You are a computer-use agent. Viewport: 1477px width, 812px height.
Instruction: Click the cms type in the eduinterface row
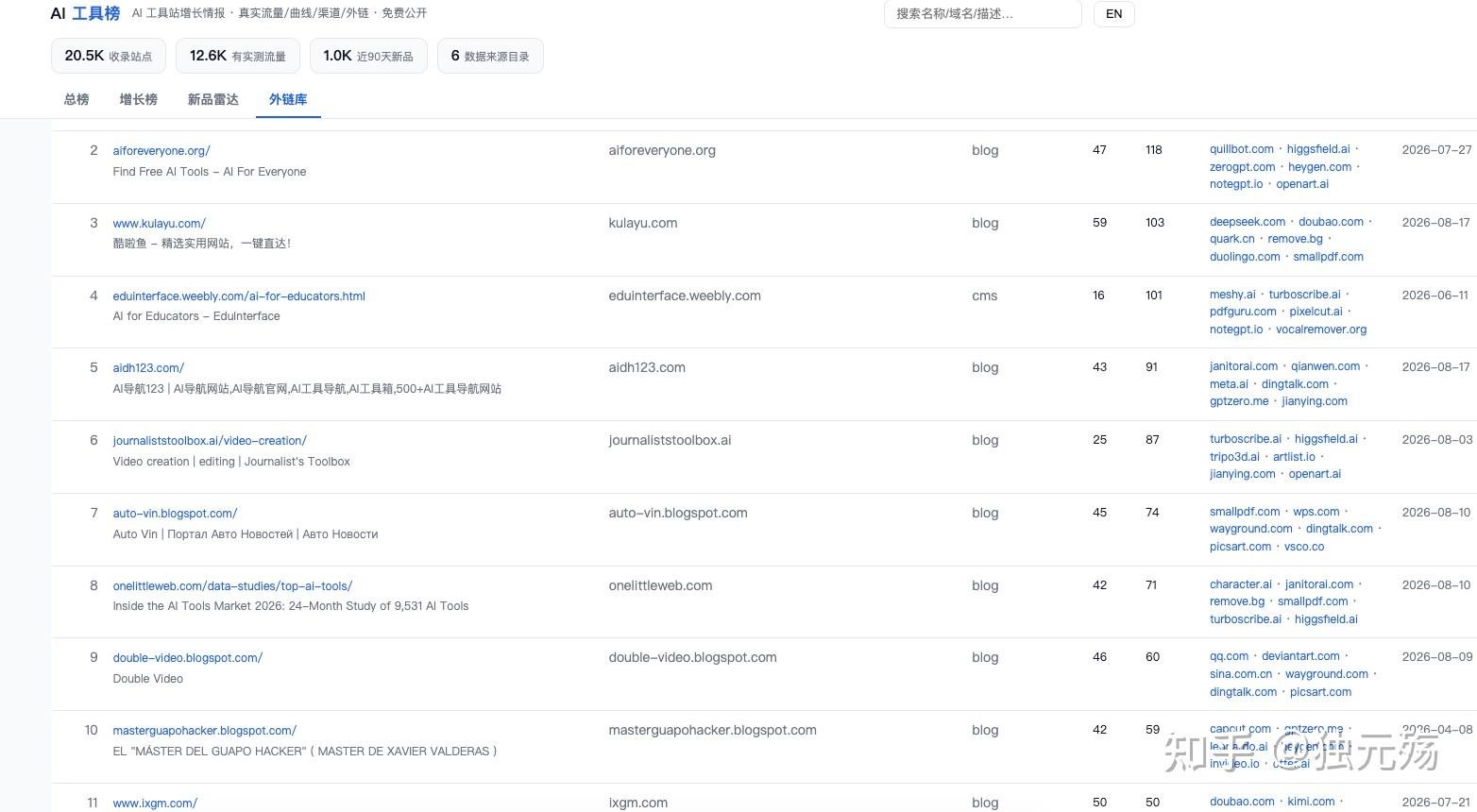(984, 296)
